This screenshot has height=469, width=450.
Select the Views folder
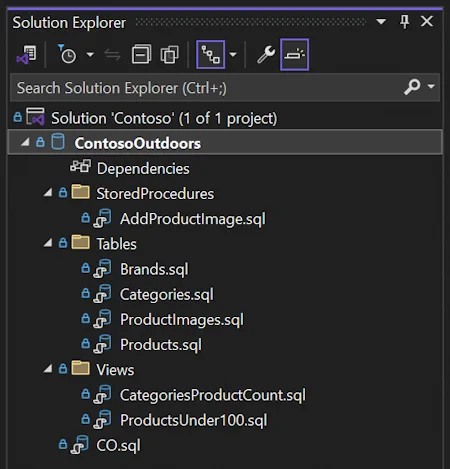click(115, 370)
